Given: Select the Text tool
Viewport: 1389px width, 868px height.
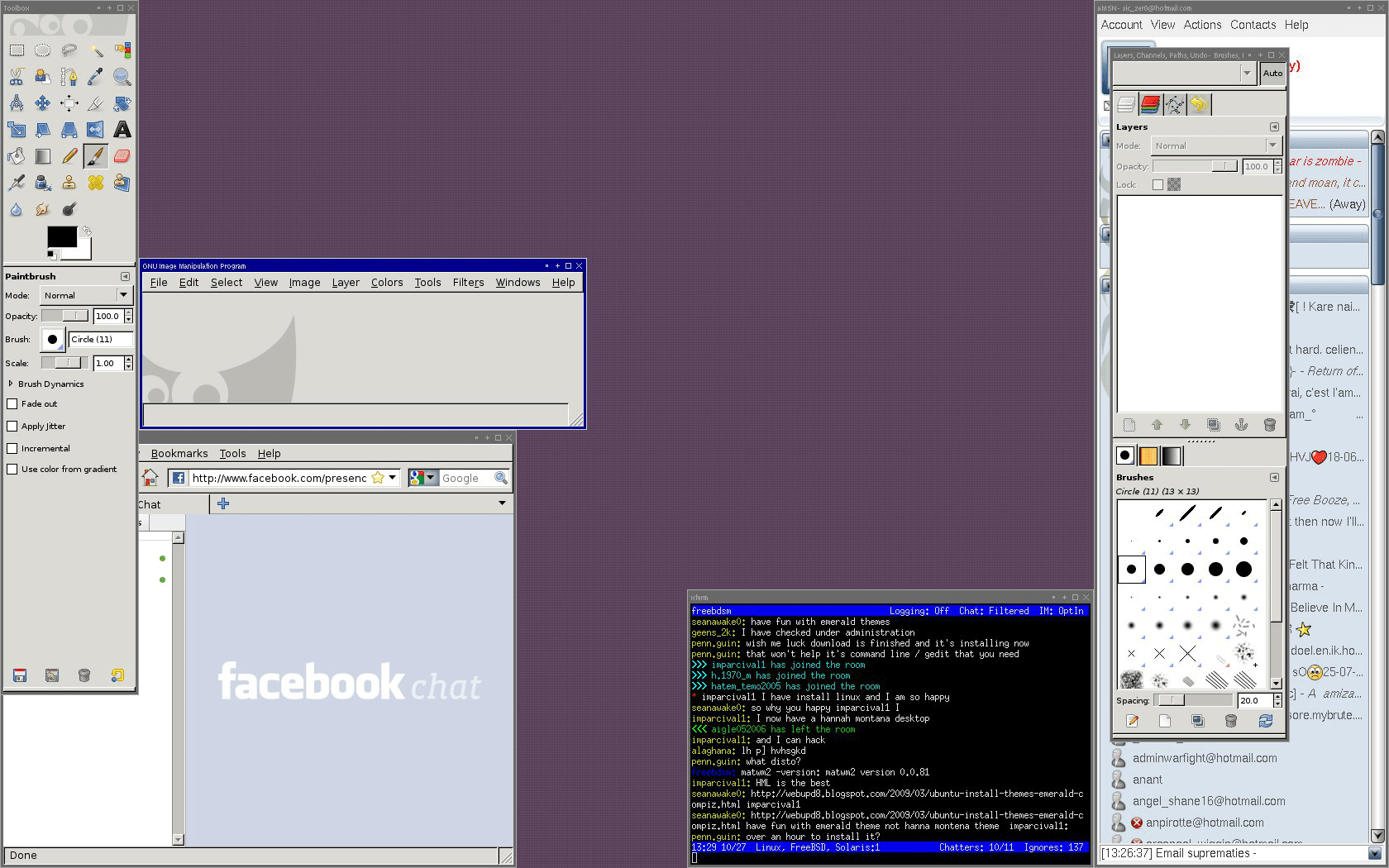Looking at the screenshot, I should (x=122, y=130).
